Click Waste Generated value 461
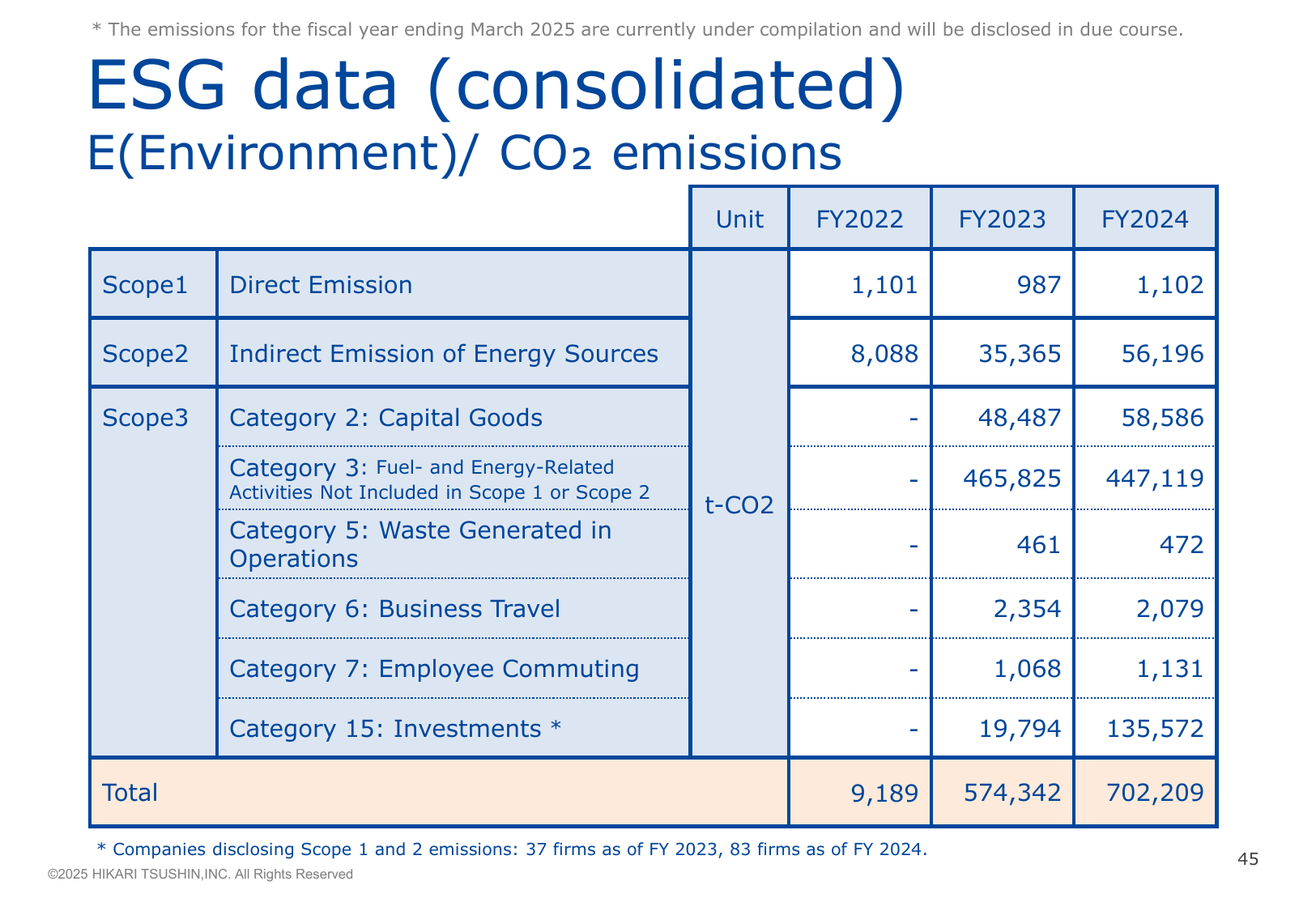This screenshot has width=1316, height=911. point(1038,544)
